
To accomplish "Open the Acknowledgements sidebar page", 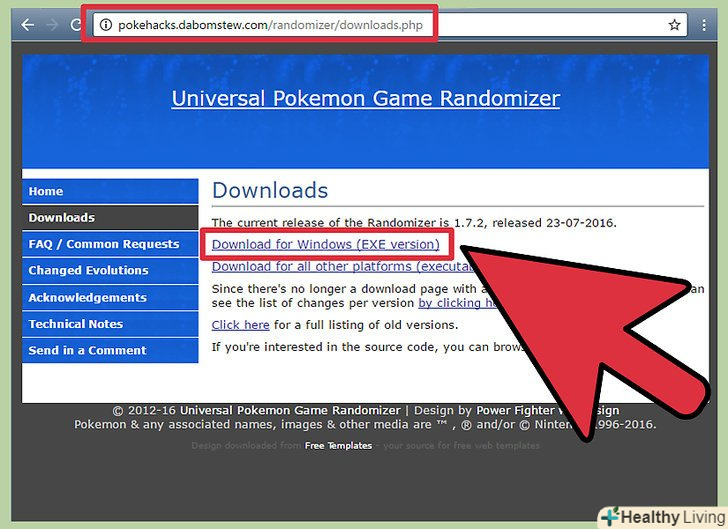I will point(110,297).
